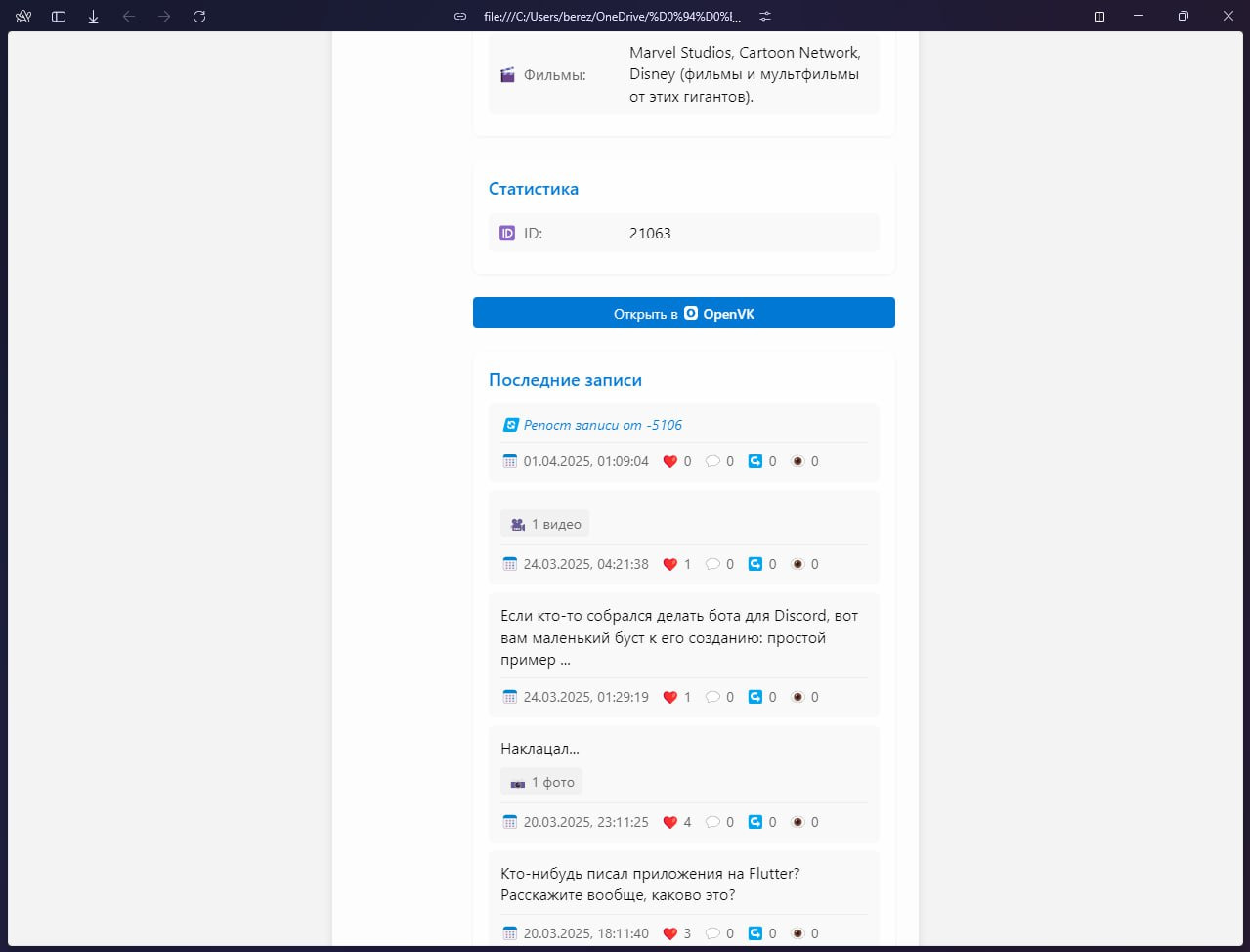The height and width of the screenshot is (952, 1250).
Task: Reload the page with refresh icon
Action: [199, 17]
